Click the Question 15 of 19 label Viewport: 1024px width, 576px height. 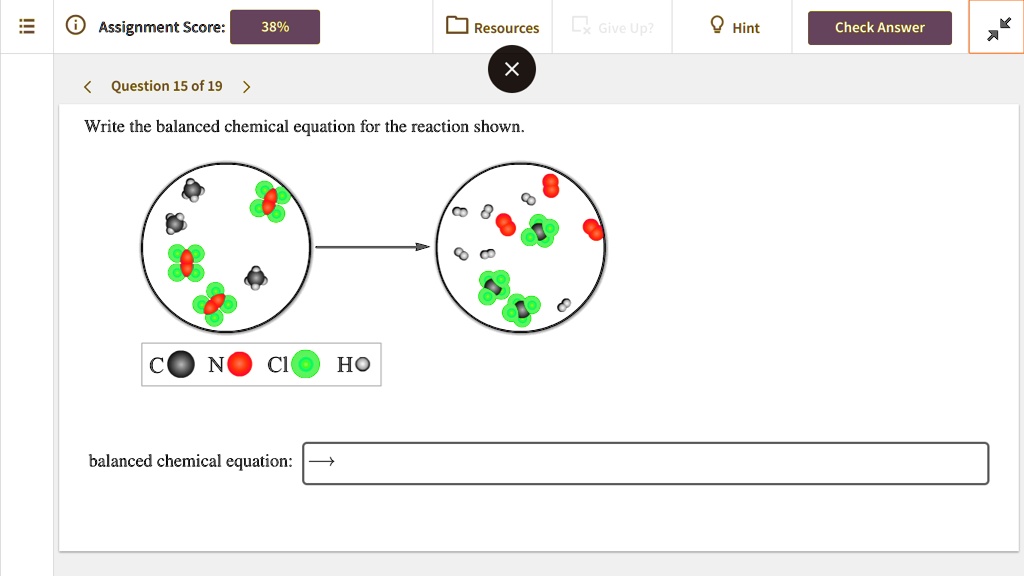tap(166, 86)
